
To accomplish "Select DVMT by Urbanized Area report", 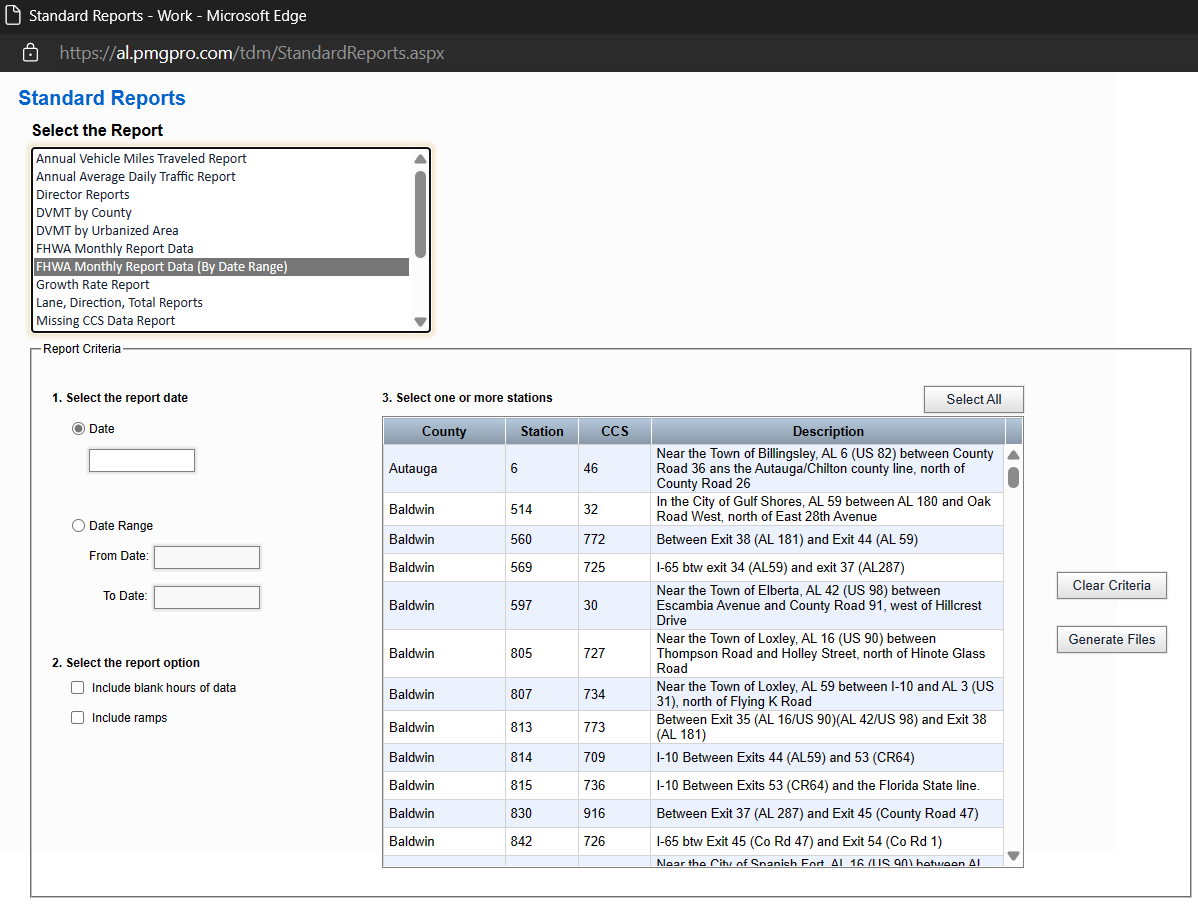I will pos(222,231).
